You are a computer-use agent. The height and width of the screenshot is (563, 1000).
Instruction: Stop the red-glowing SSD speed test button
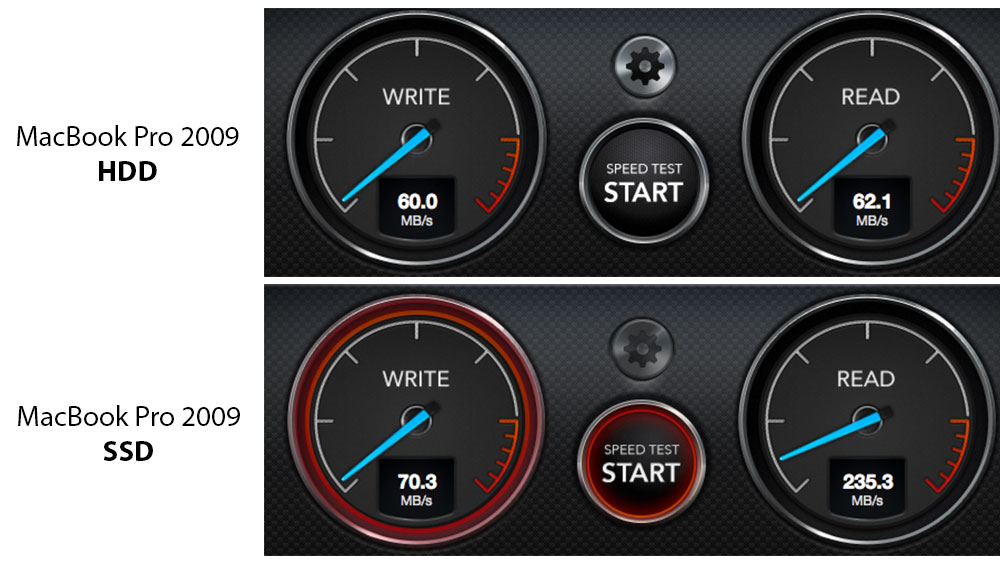(642, 463)
